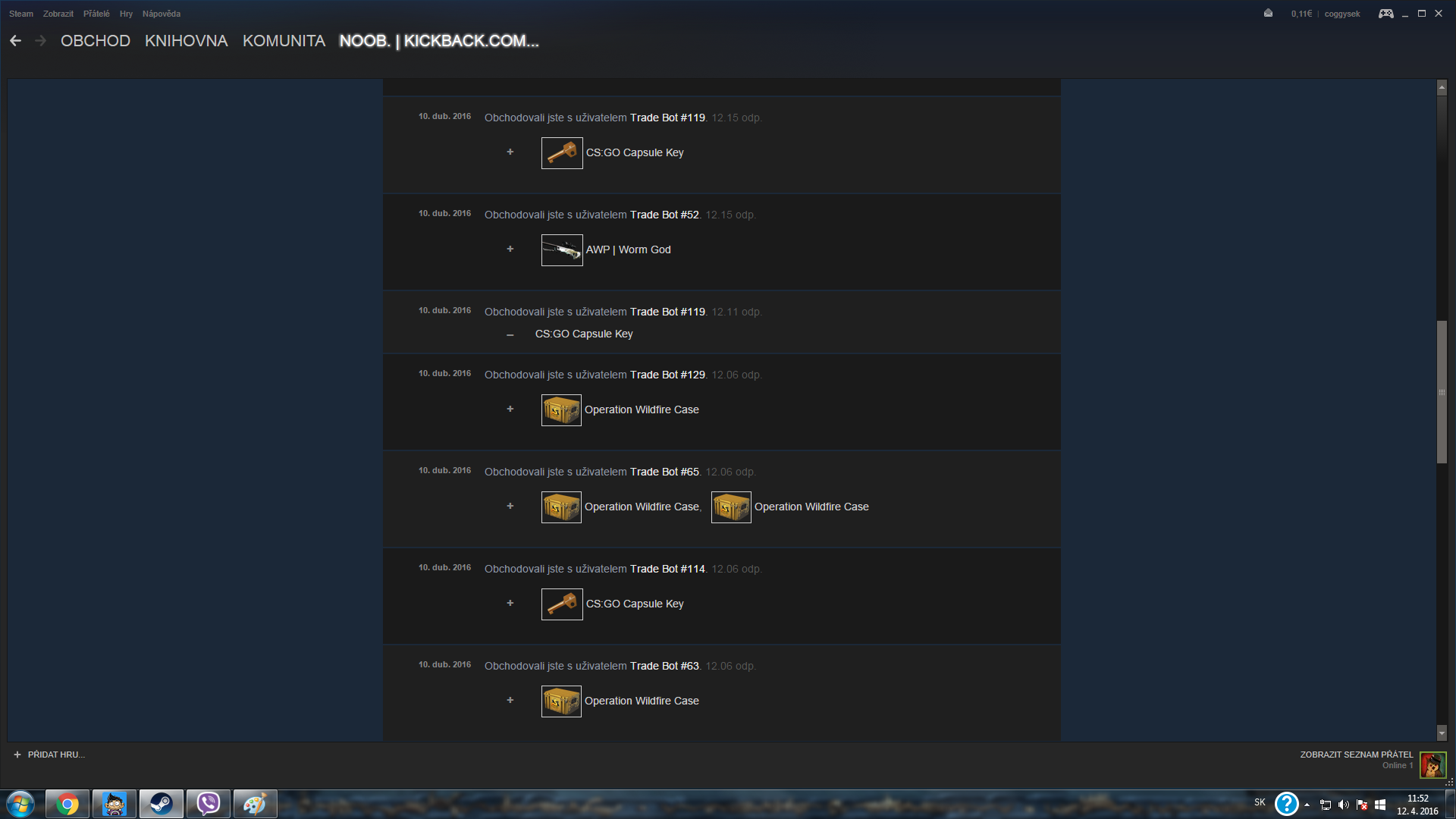1456x819 pixels.
Task: Click the CS:GO Capsule Key icon from Bot #114
Action: tap(562, 604)
